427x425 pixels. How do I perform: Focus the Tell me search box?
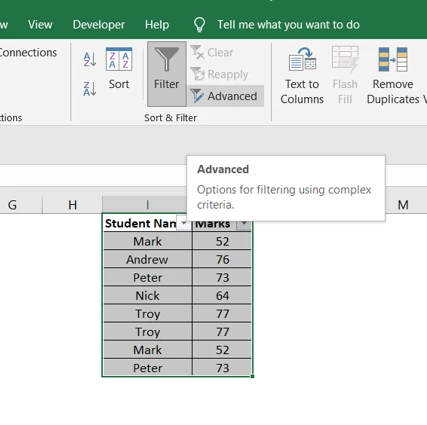288,25
